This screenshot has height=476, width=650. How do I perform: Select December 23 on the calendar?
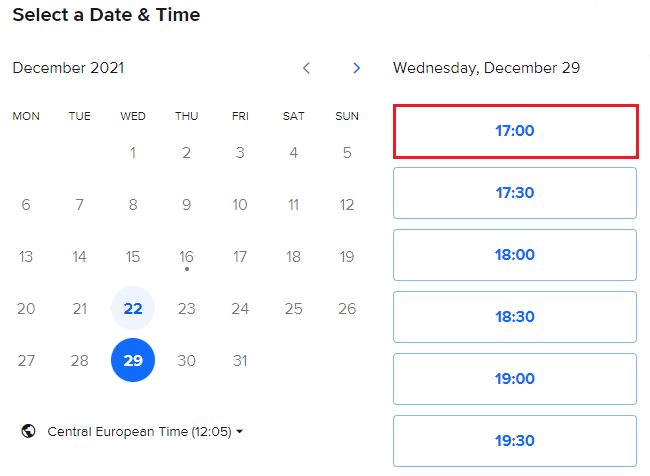(x=186, y=308)
